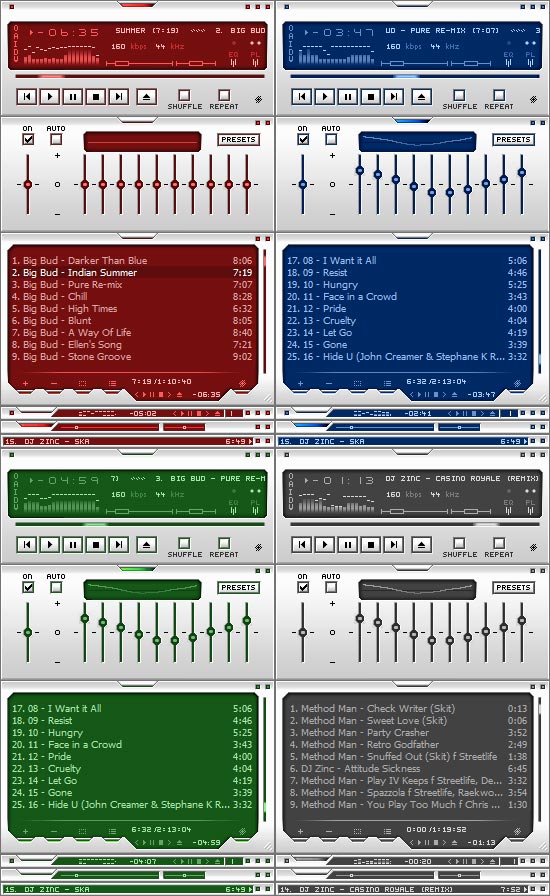The height and width of the screenshot is (896, 550).
Task: Click the Eject icon in green player
Action: [146, 545]
